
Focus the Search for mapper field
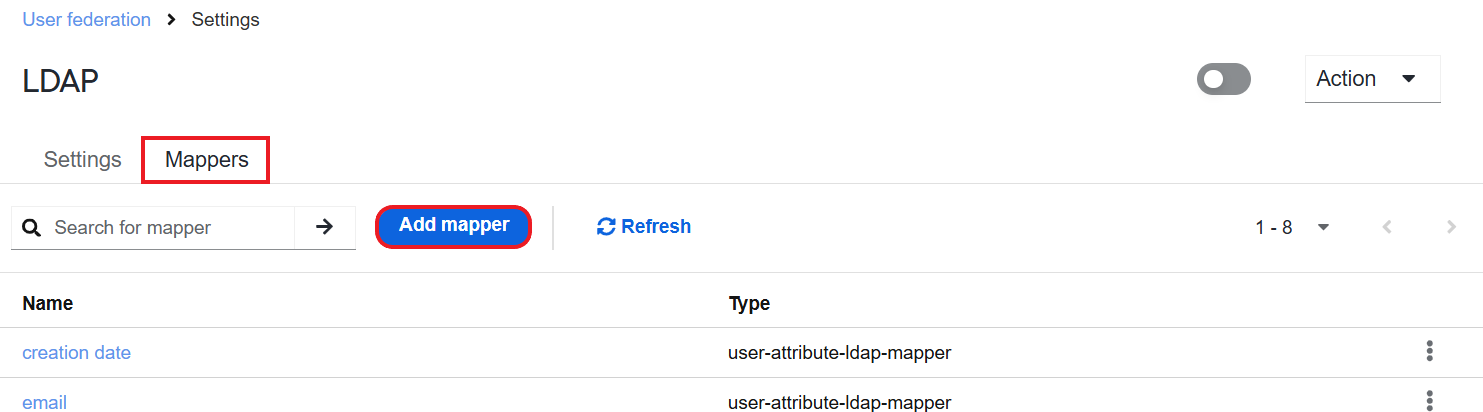coord(170,228)
